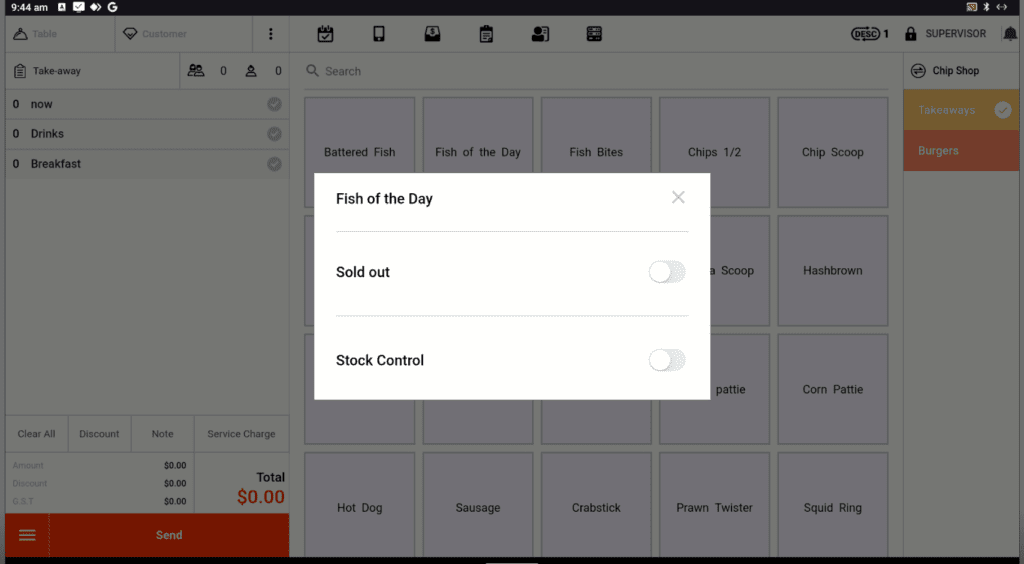Toggle the checkmark on Drinks row
Screen dimensions: 1024x564
[x=274, y=134]
